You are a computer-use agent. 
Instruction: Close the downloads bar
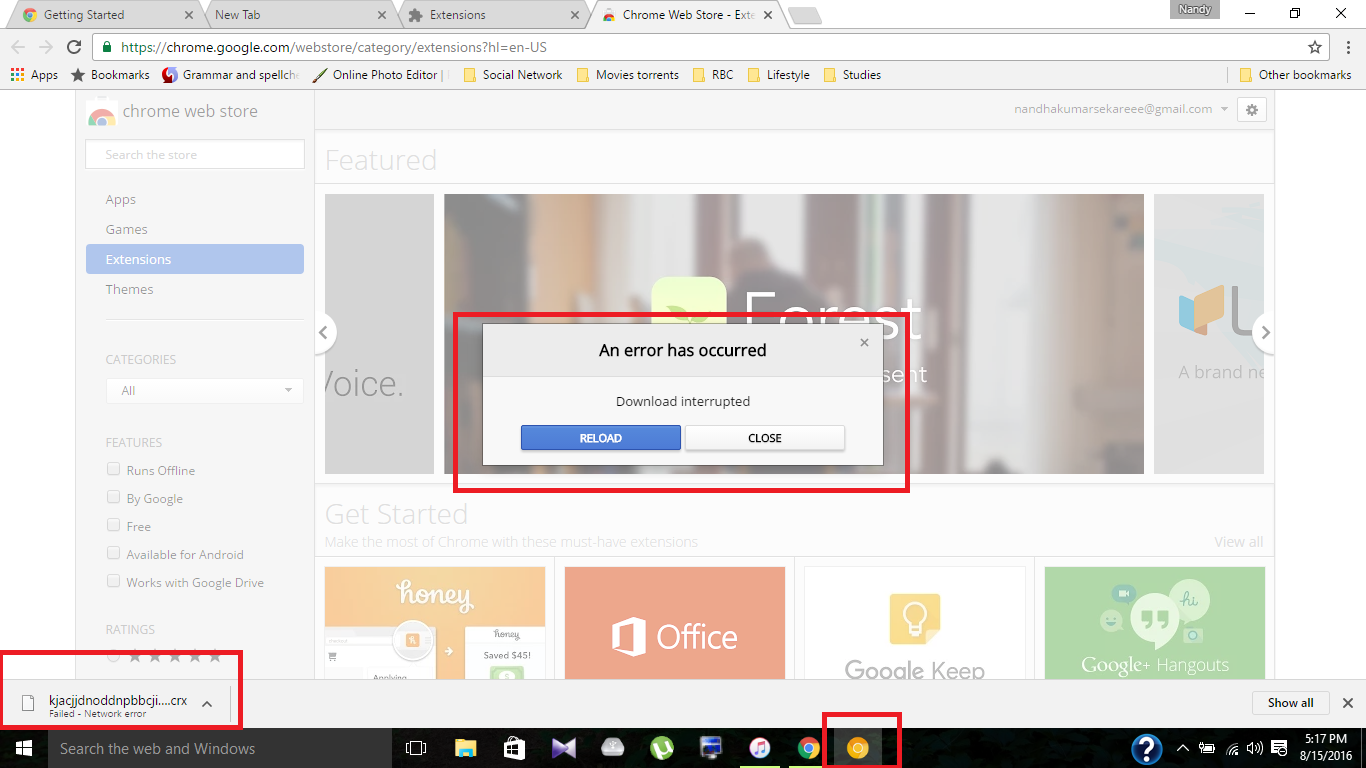[x=1347, y=703]
